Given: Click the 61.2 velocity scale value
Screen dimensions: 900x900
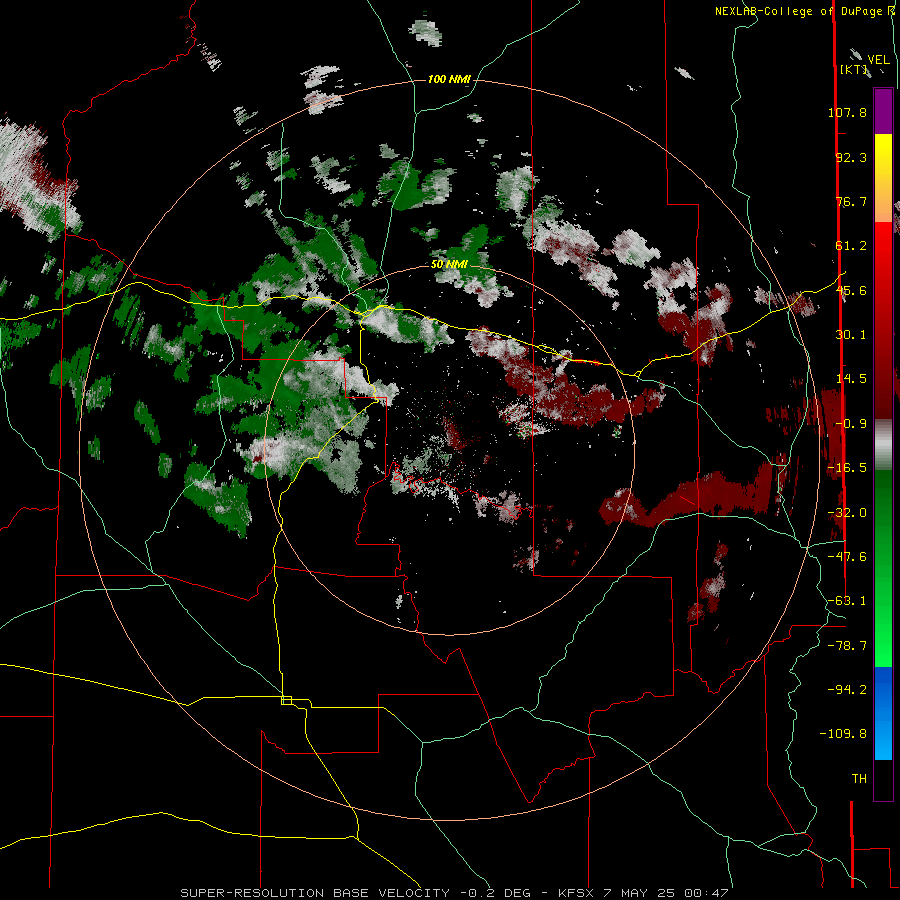Looking at the screenshot, I should tap(851, 246).
